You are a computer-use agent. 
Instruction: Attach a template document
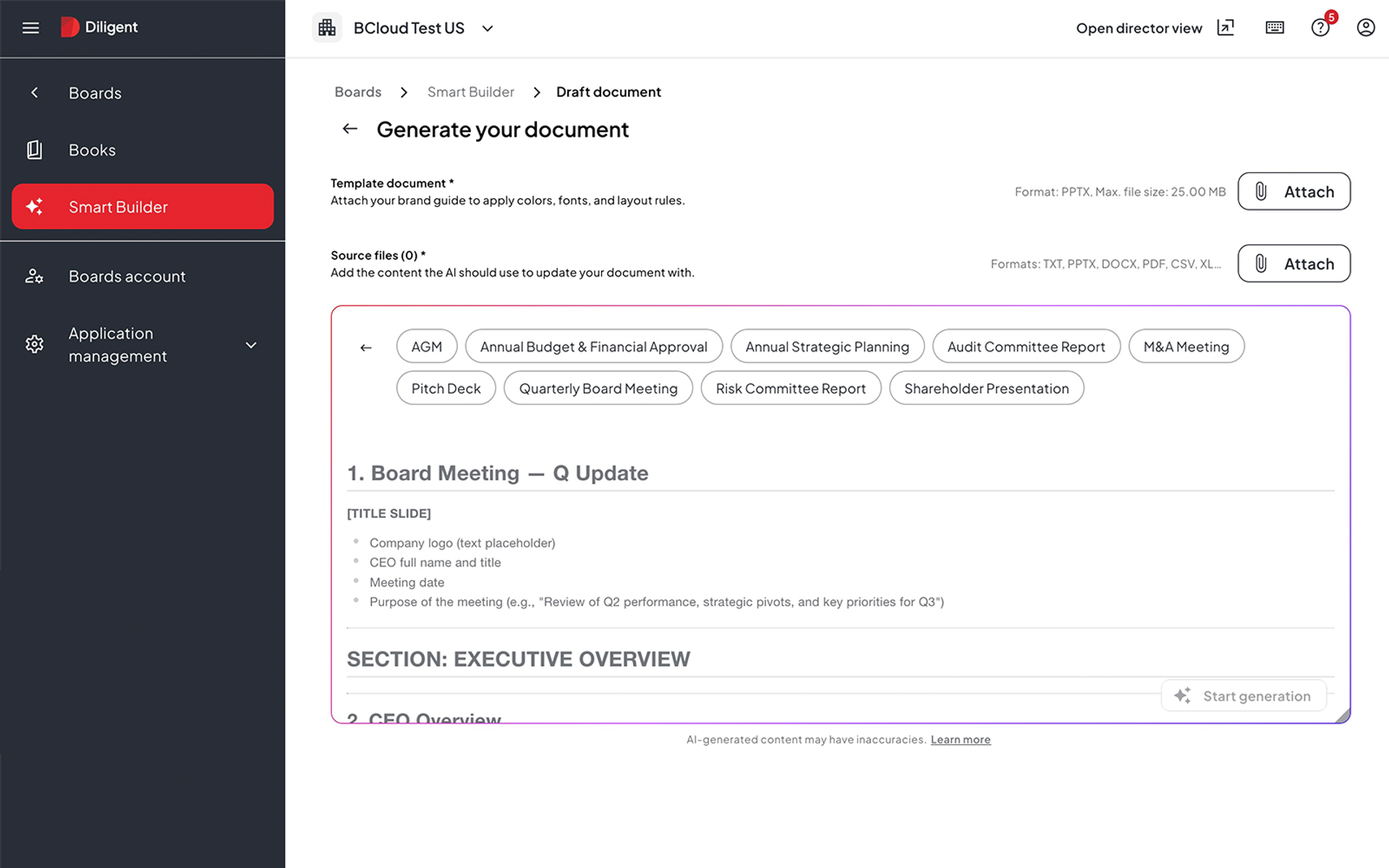click(1294, 192)
